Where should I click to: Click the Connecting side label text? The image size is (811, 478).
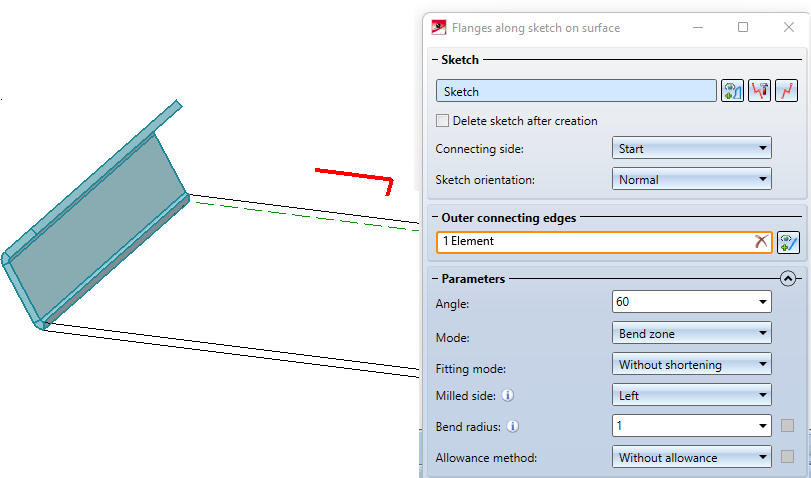coord(479,149)
